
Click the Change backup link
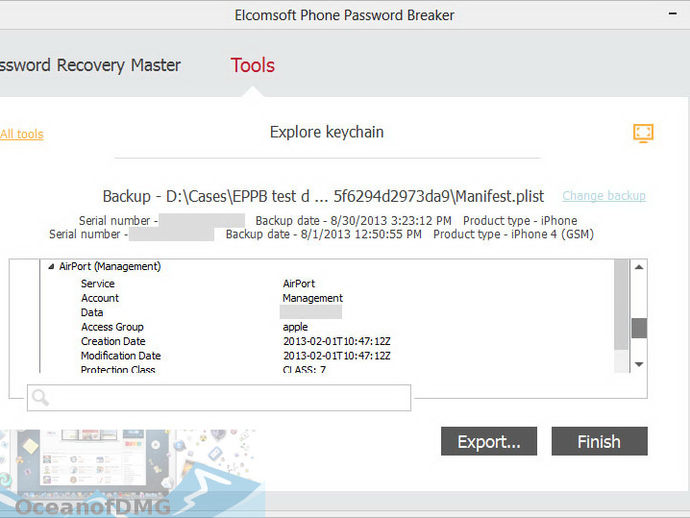pyautogui.click(x=604, y=195)
